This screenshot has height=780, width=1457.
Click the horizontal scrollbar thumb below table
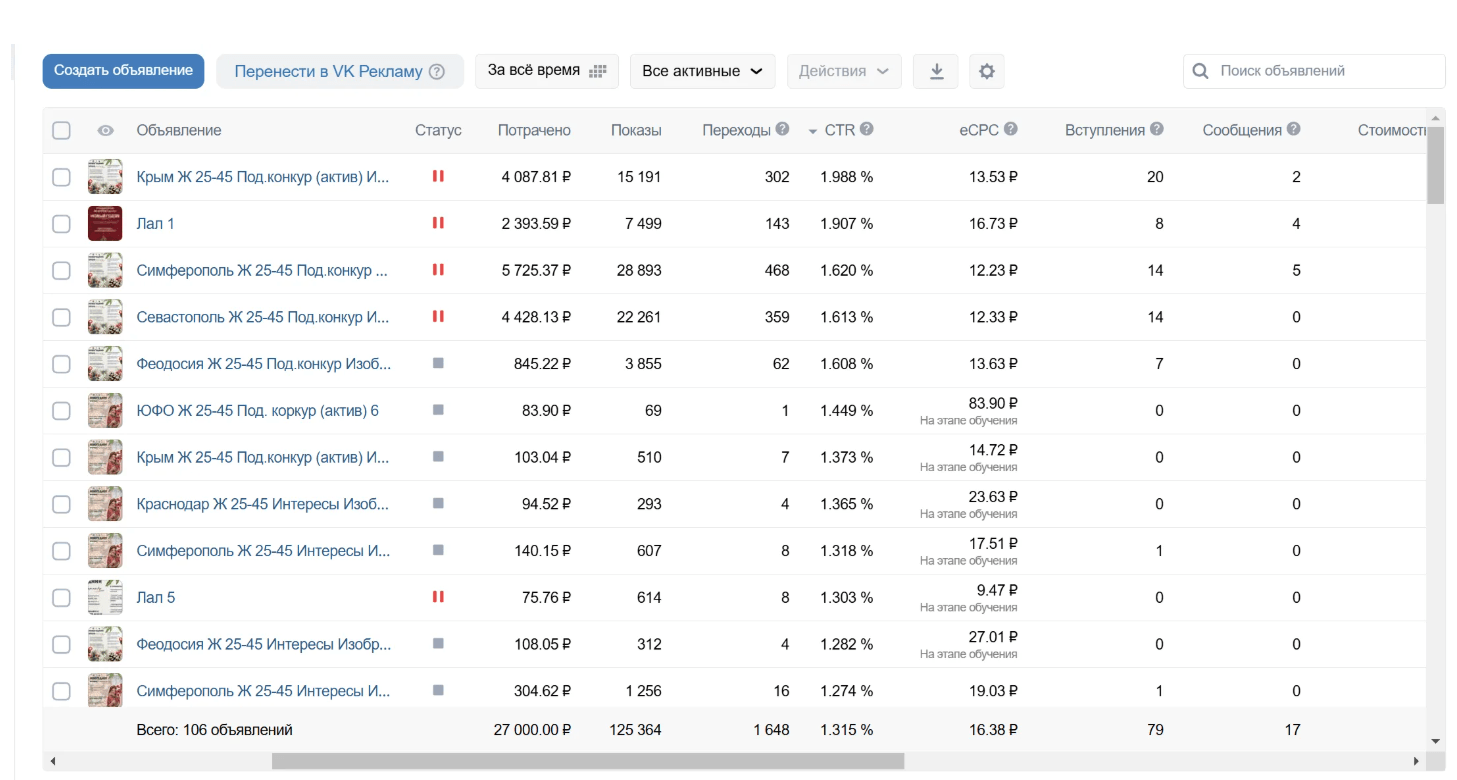(588, 762)
